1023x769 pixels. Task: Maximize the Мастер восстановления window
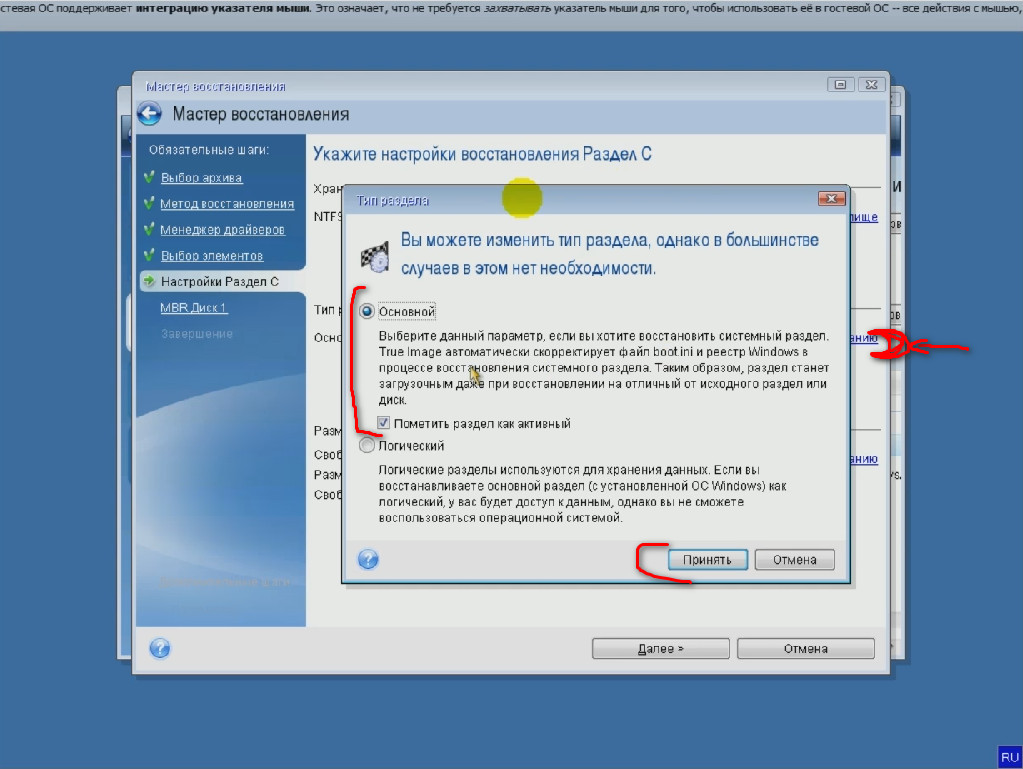pyautogui.click(x=842, y=85)
